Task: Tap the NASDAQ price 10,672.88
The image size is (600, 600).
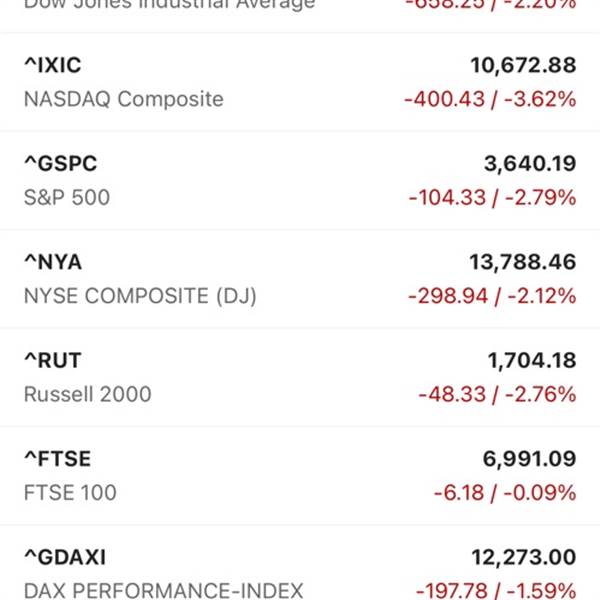Action: point(523,65)
